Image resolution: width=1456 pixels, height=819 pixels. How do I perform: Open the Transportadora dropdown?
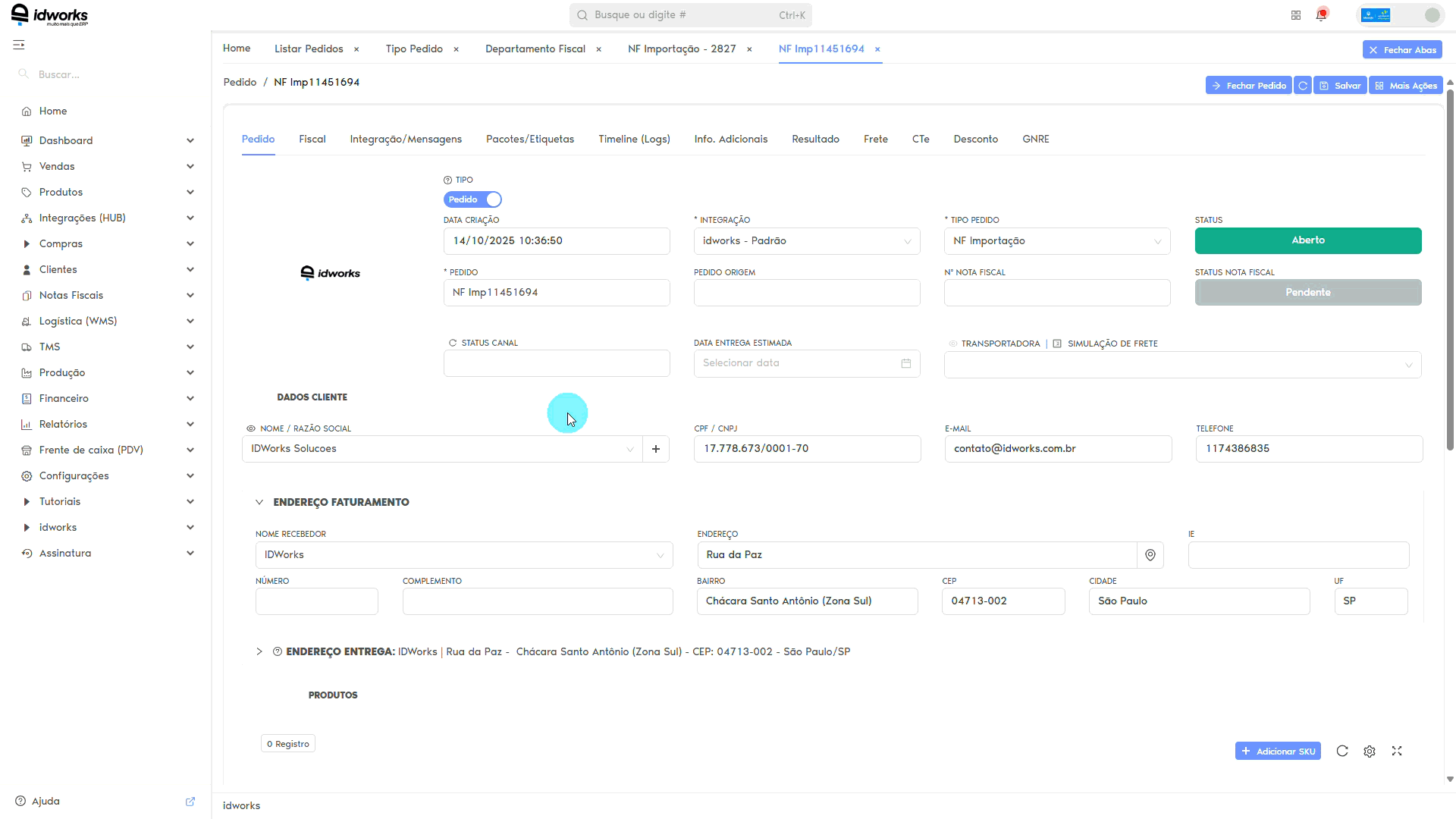(x=1182, y=365)
